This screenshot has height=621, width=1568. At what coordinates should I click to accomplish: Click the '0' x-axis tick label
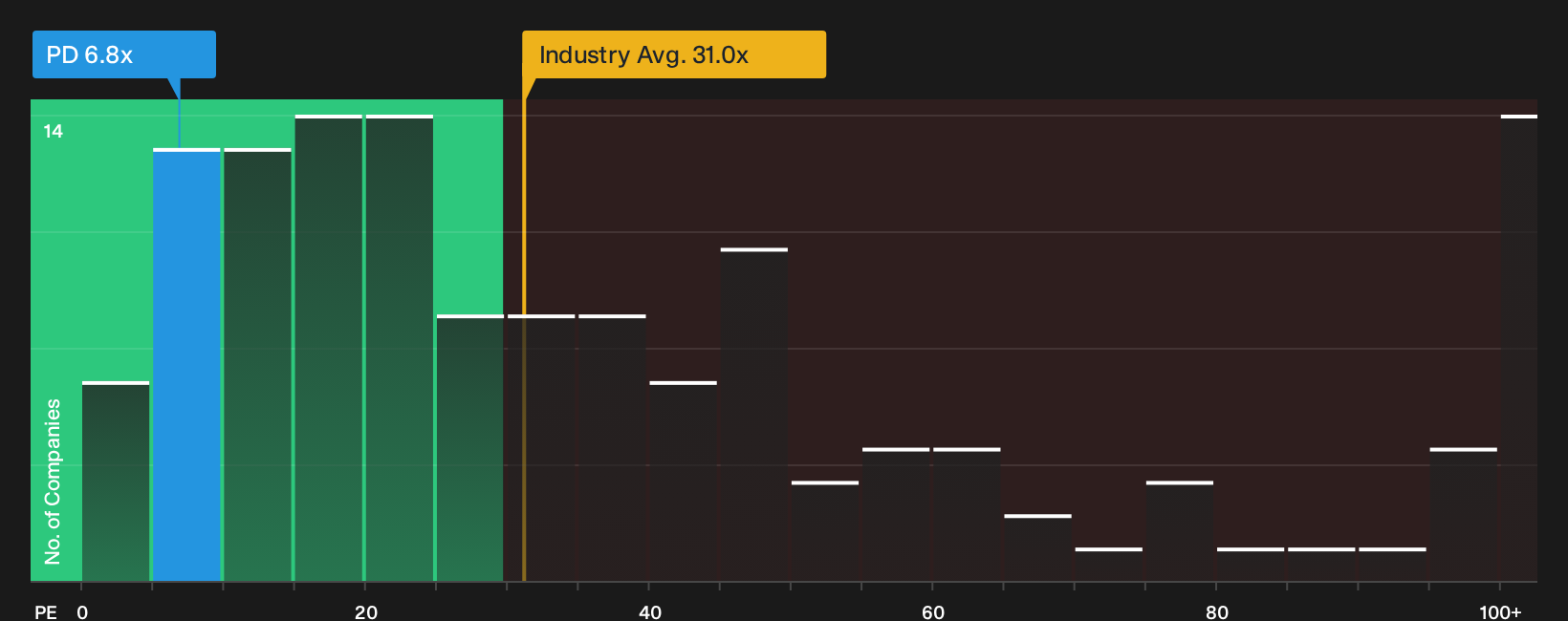point(82,611)
